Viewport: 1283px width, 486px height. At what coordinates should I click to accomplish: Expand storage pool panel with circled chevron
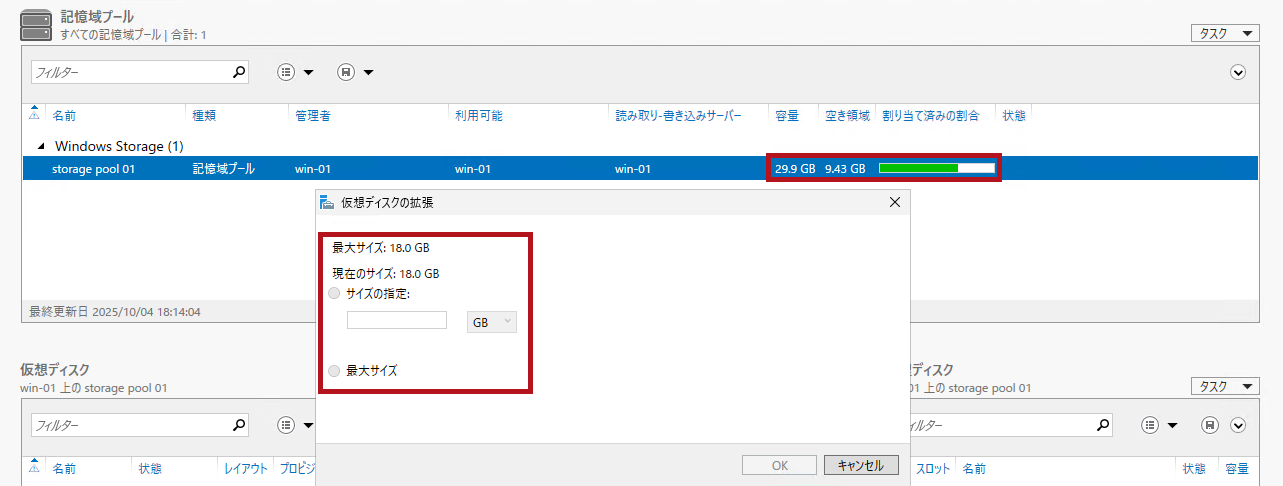[x=1238, y=72]
